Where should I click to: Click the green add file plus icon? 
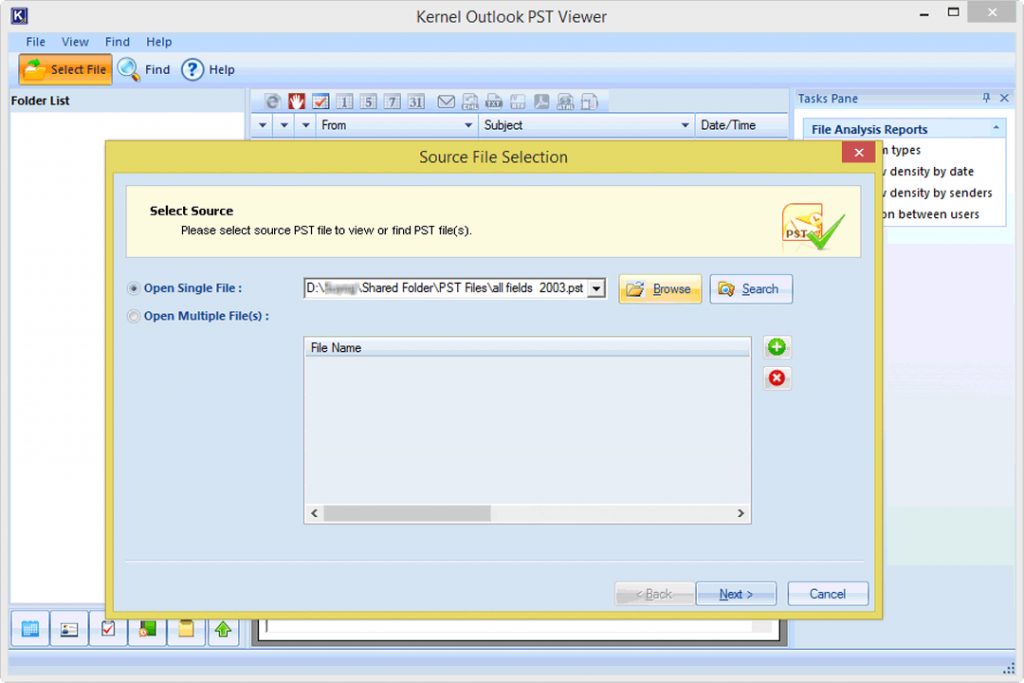[x=776, y=347]
